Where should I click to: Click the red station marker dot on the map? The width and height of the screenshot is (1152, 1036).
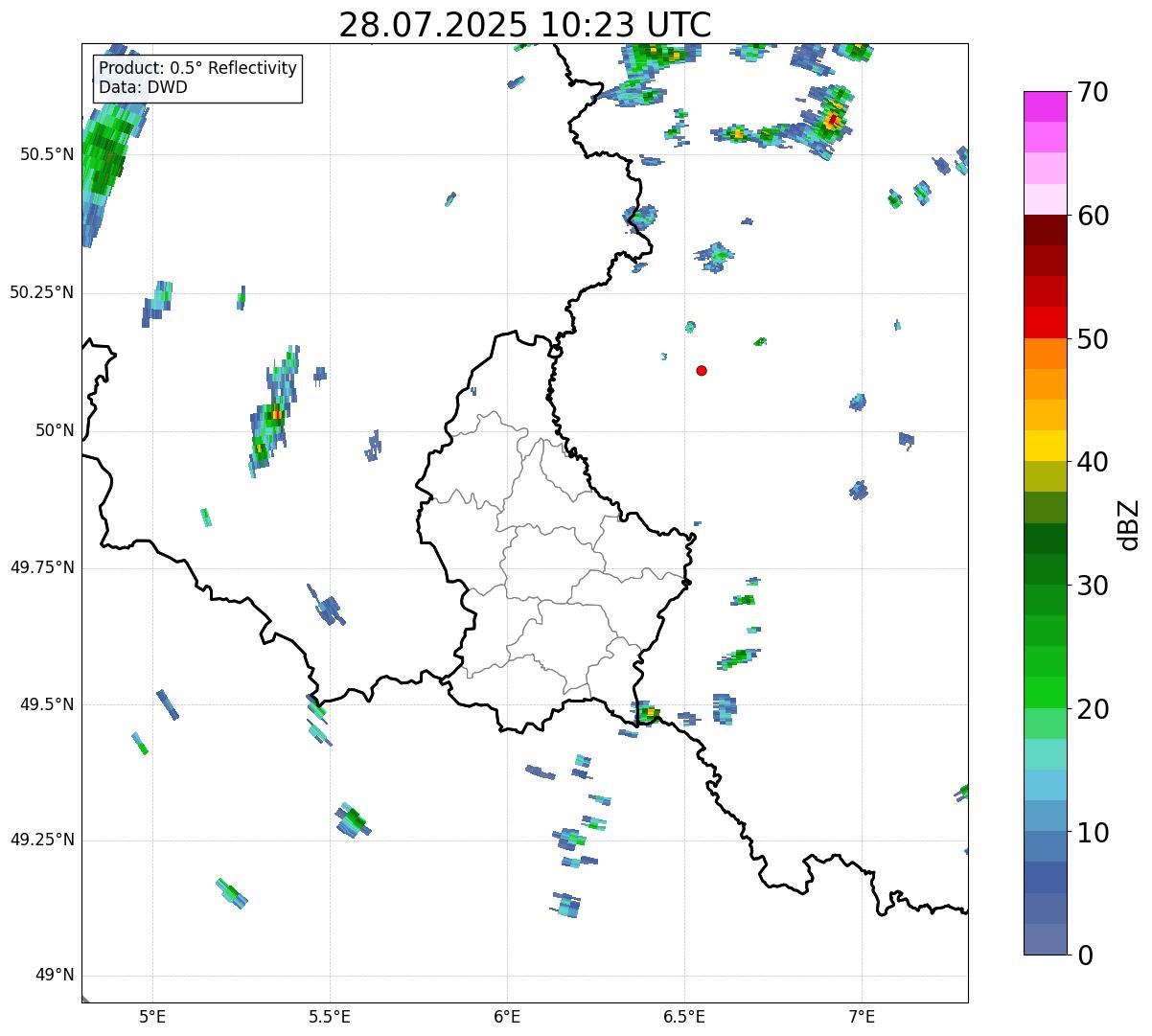pos(702,370)
